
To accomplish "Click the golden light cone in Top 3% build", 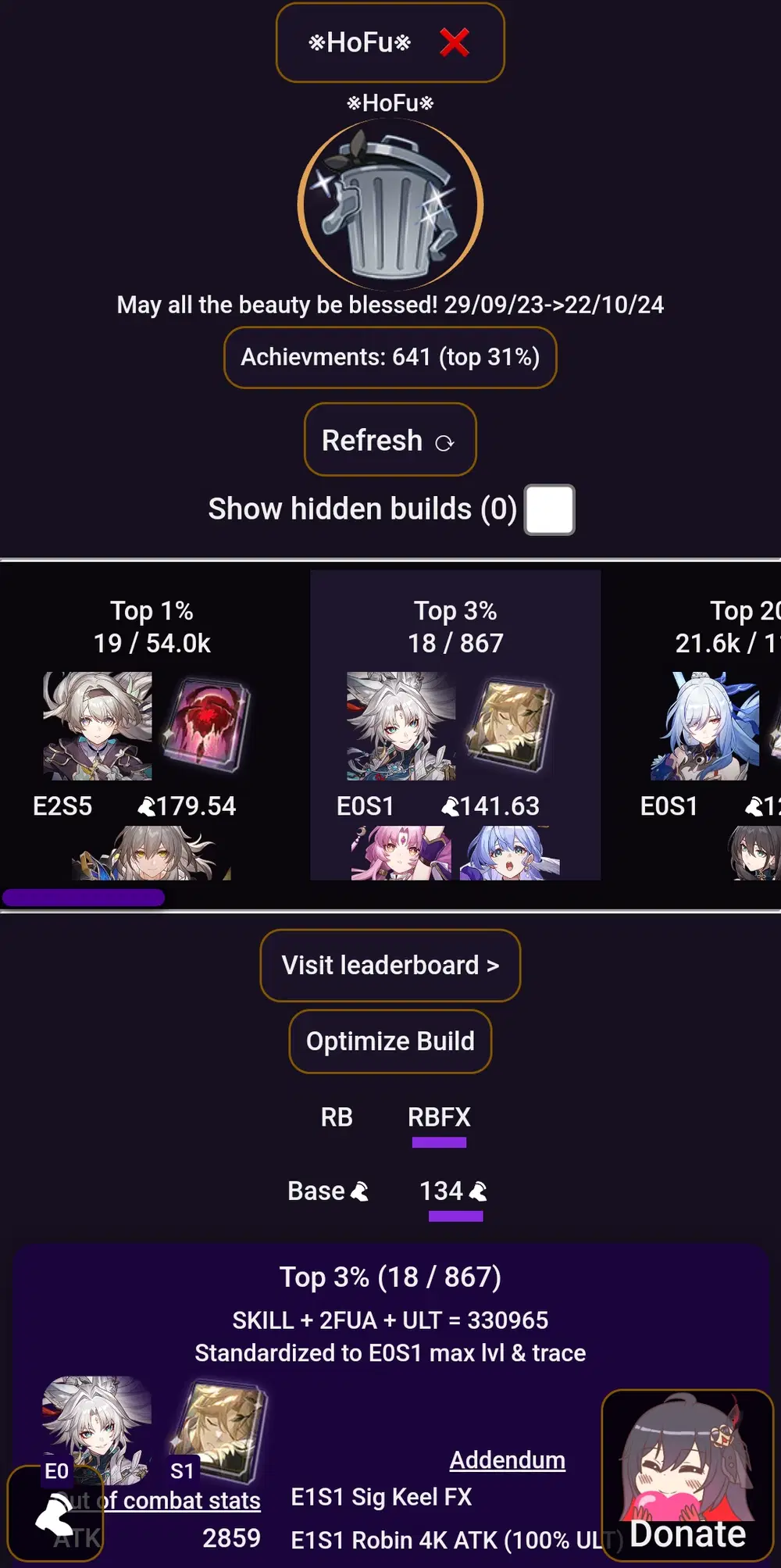I will coord(510,726).
